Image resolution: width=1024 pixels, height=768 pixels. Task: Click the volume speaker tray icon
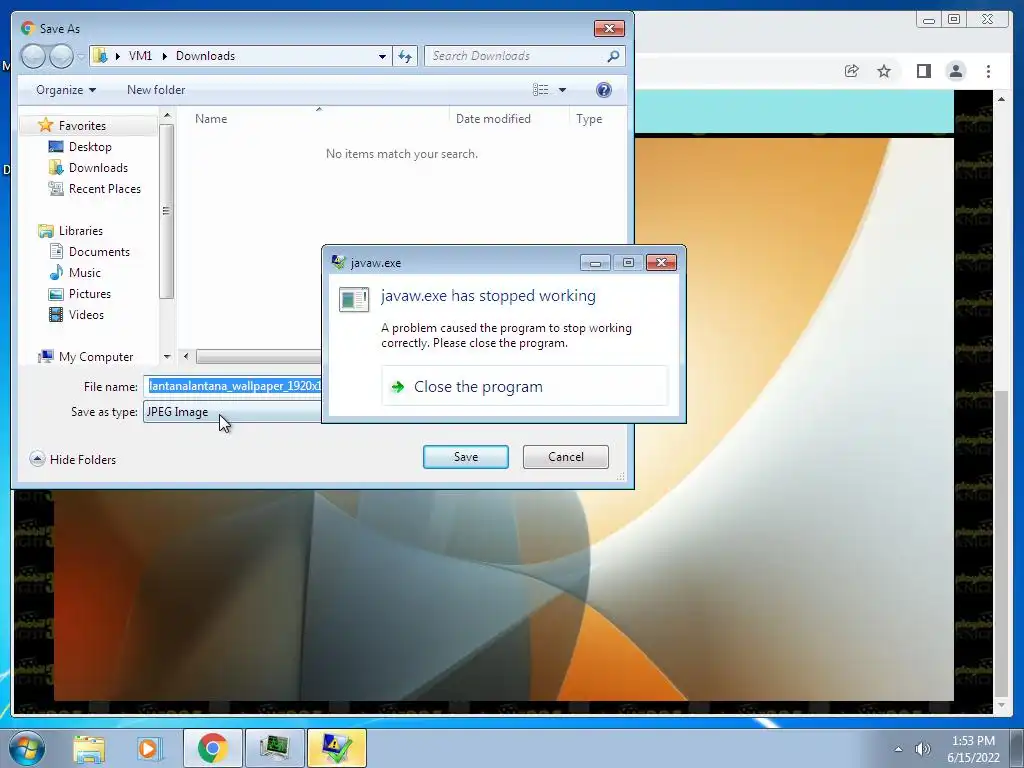point(922,749)
